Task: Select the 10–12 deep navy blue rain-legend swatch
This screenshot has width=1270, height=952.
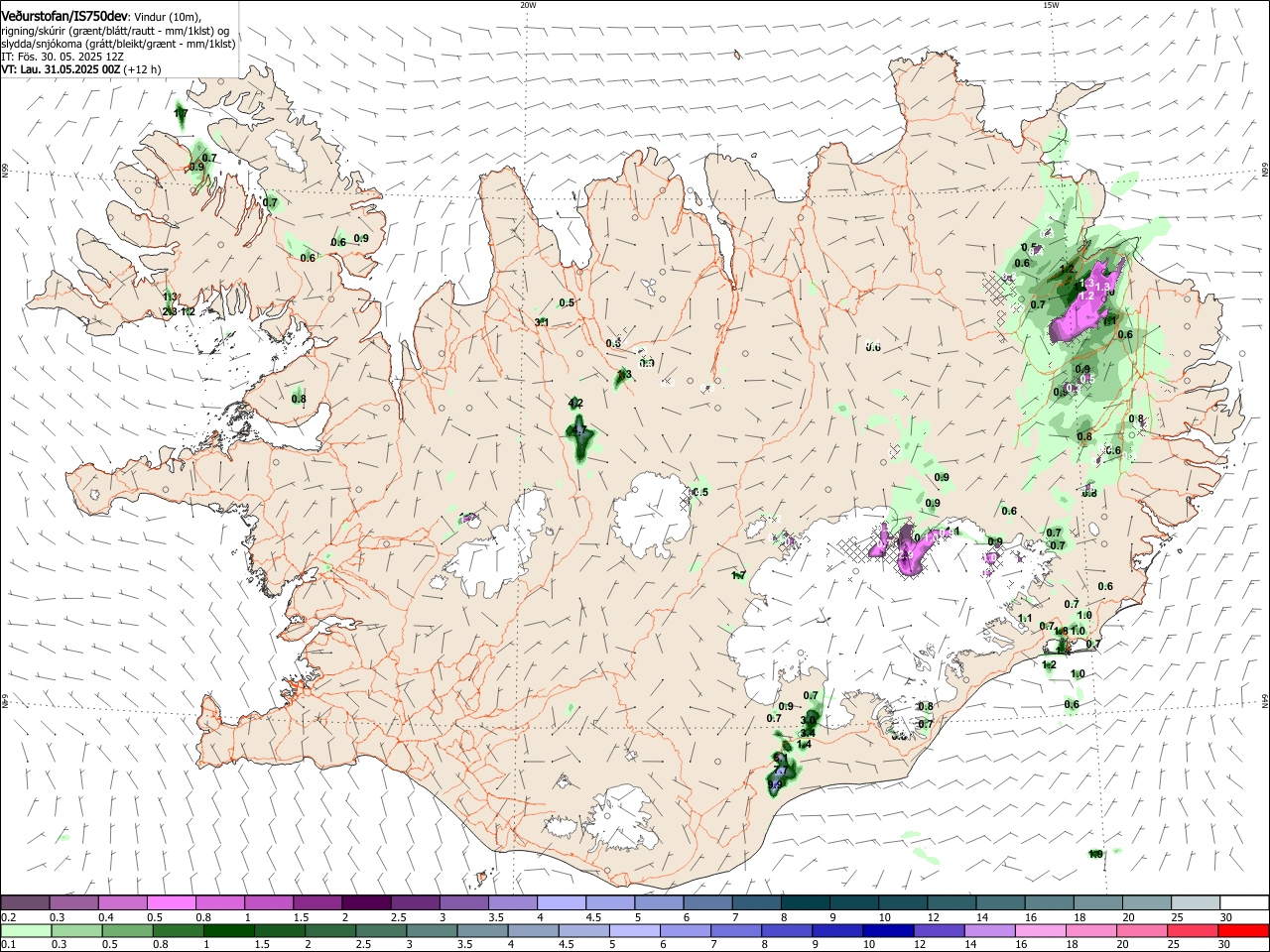Action: coord(887,930)
